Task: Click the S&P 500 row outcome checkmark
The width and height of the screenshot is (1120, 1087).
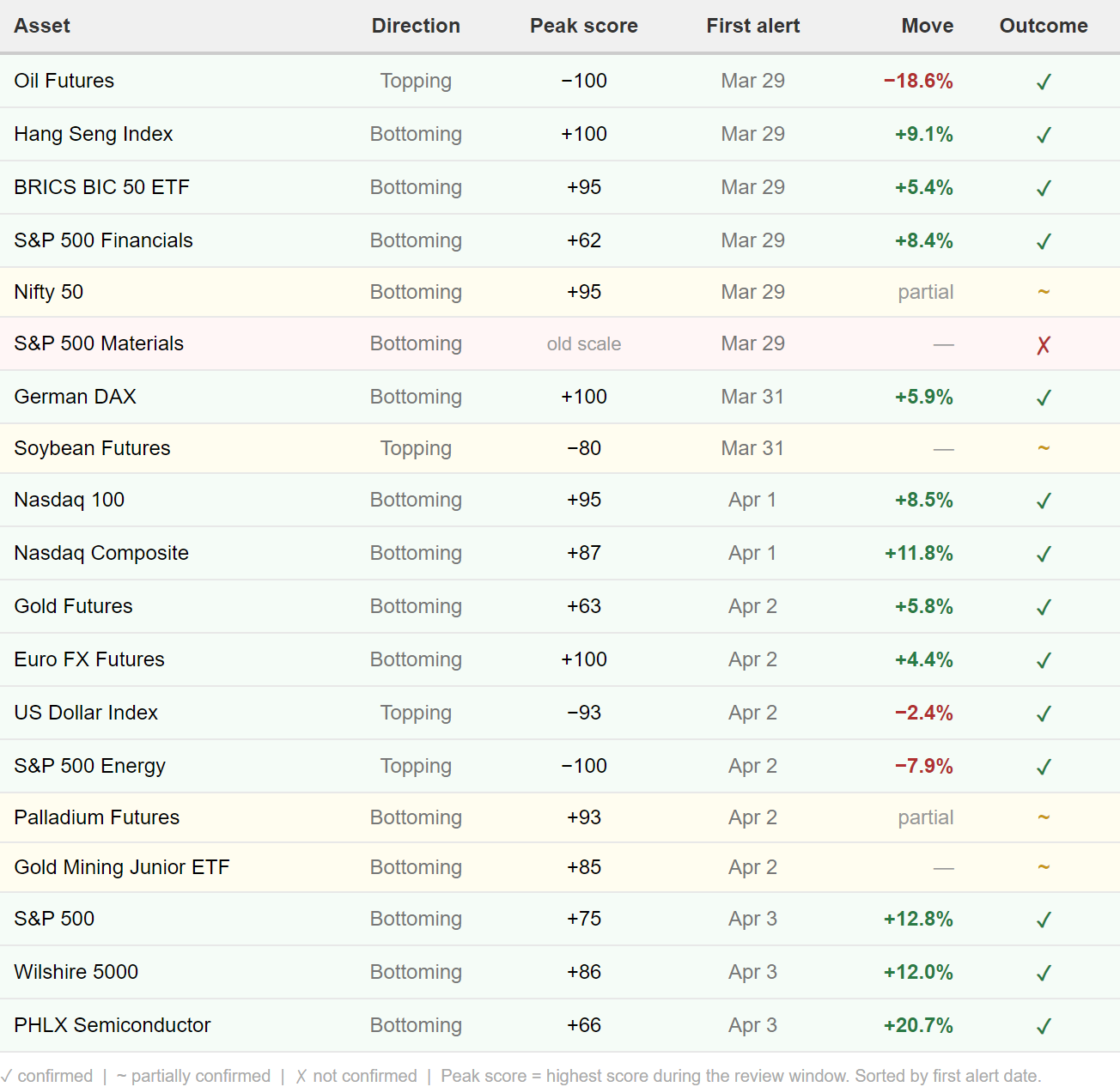Action: point(1044,920)
